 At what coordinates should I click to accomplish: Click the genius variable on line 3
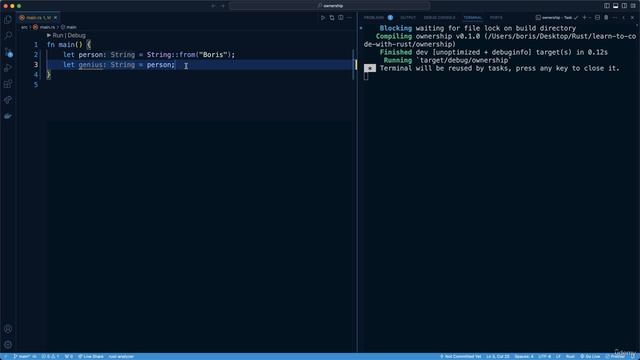coord(91,64)
